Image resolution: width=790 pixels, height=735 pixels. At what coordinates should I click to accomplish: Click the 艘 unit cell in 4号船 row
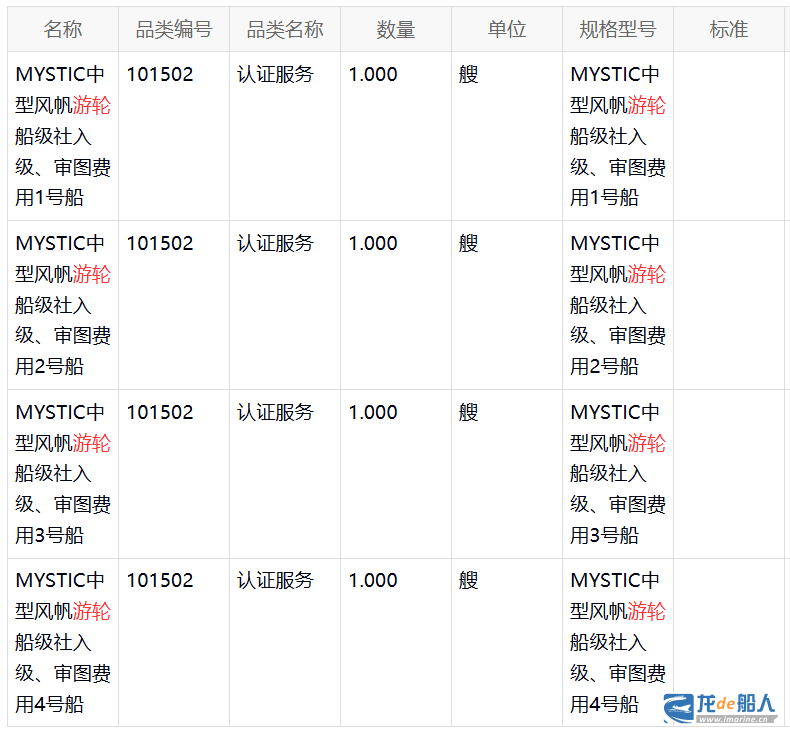tap(469, 581)
